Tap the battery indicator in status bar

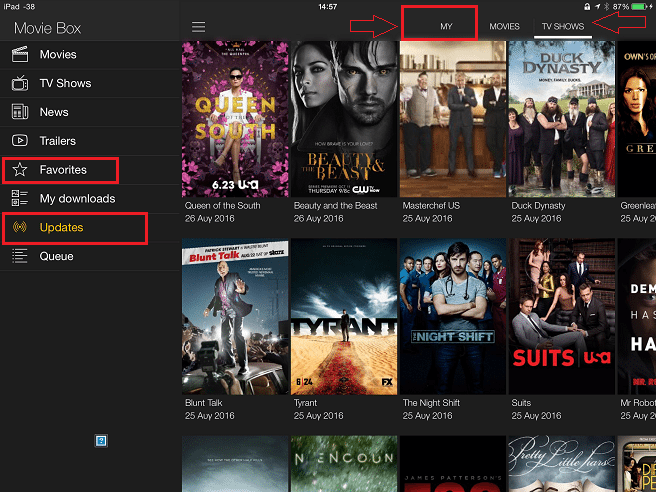coord(639,7)
